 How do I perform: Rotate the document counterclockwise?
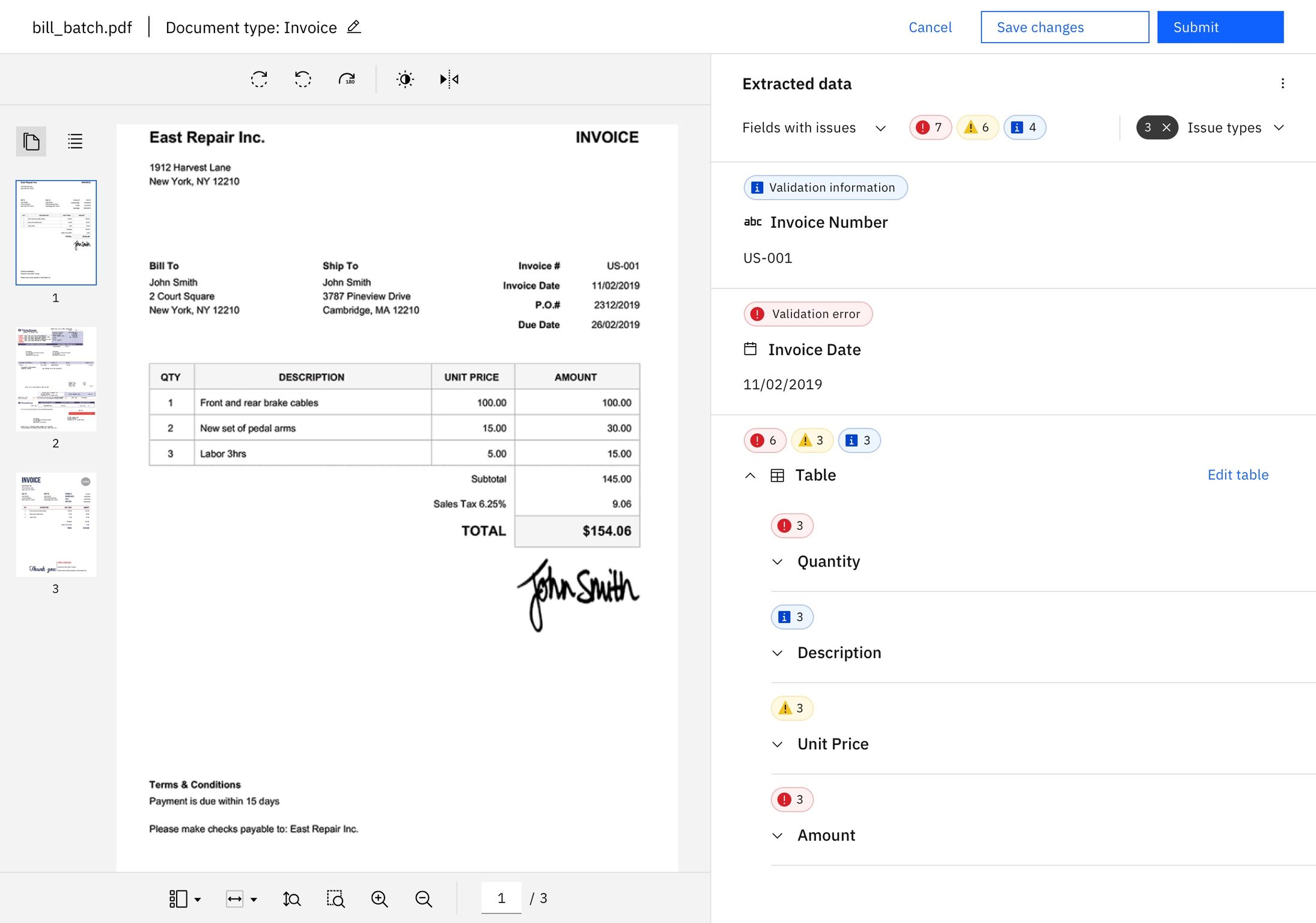(x=303, y=79)
